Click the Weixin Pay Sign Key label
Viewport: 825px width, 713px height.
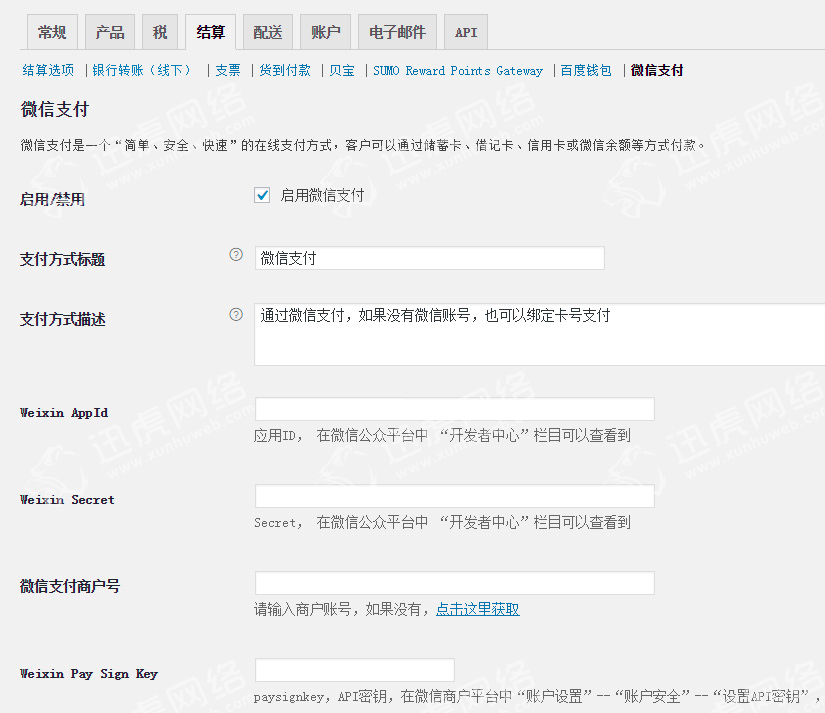pyautogui.click(x=88, y=674)
